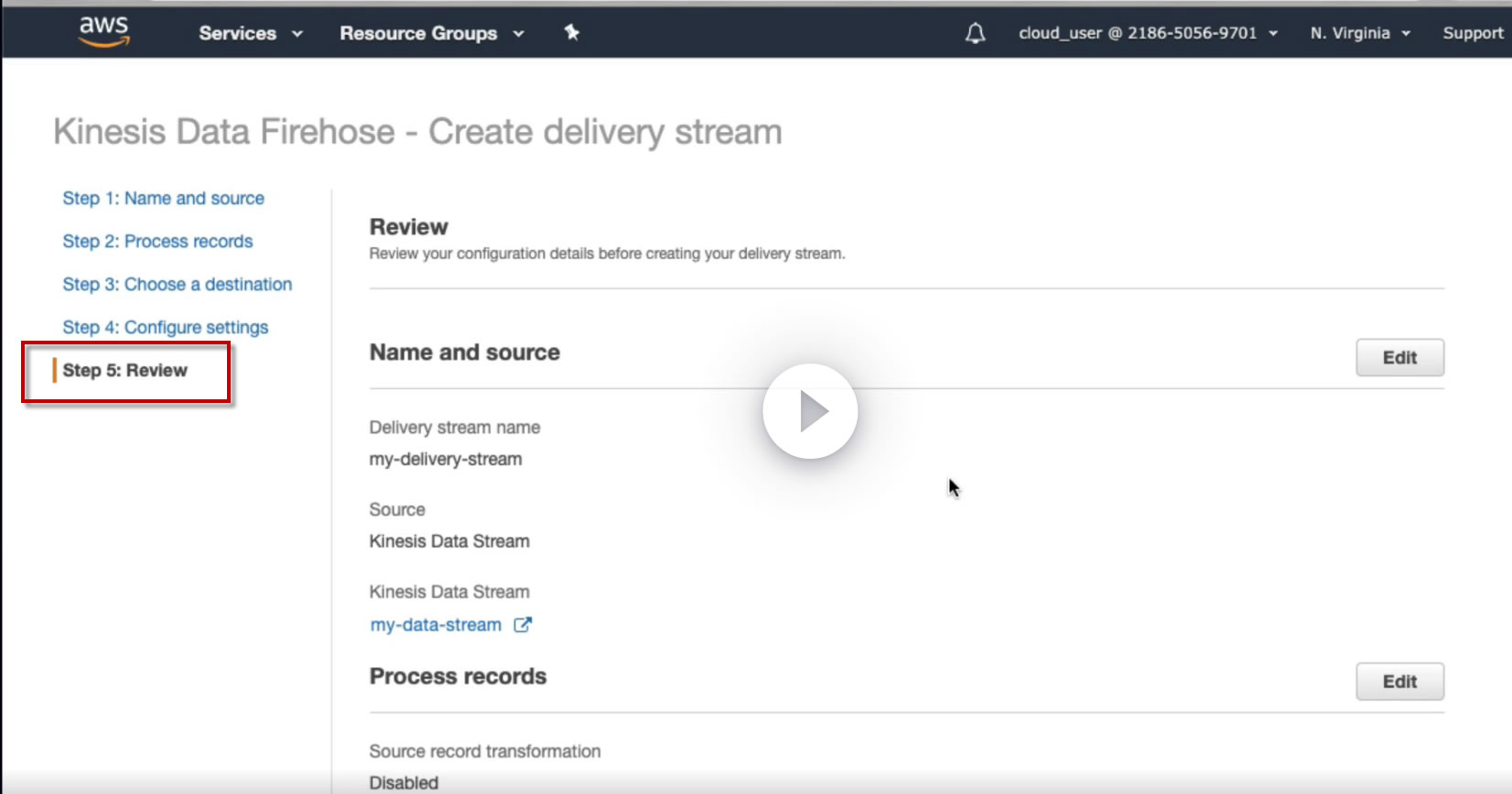This screenshot has width=1512, height=794.
Task: Edit the Process records section
Action: (1399, 681)
